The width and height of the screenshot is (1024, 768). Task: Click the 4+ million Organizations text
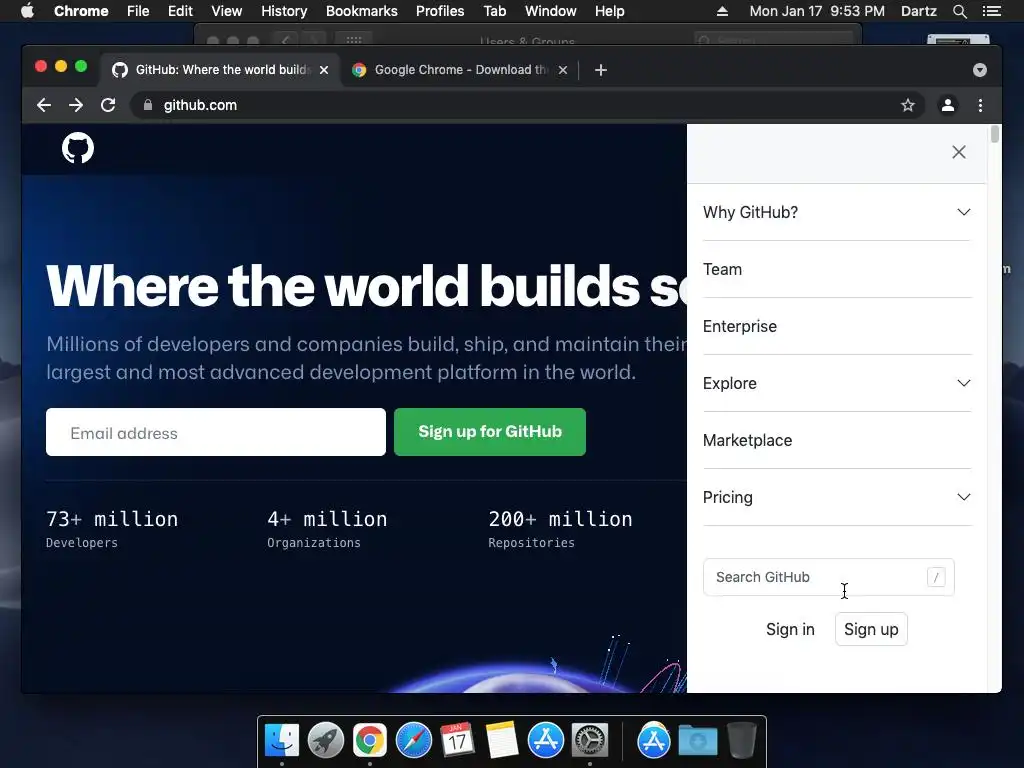327,529
